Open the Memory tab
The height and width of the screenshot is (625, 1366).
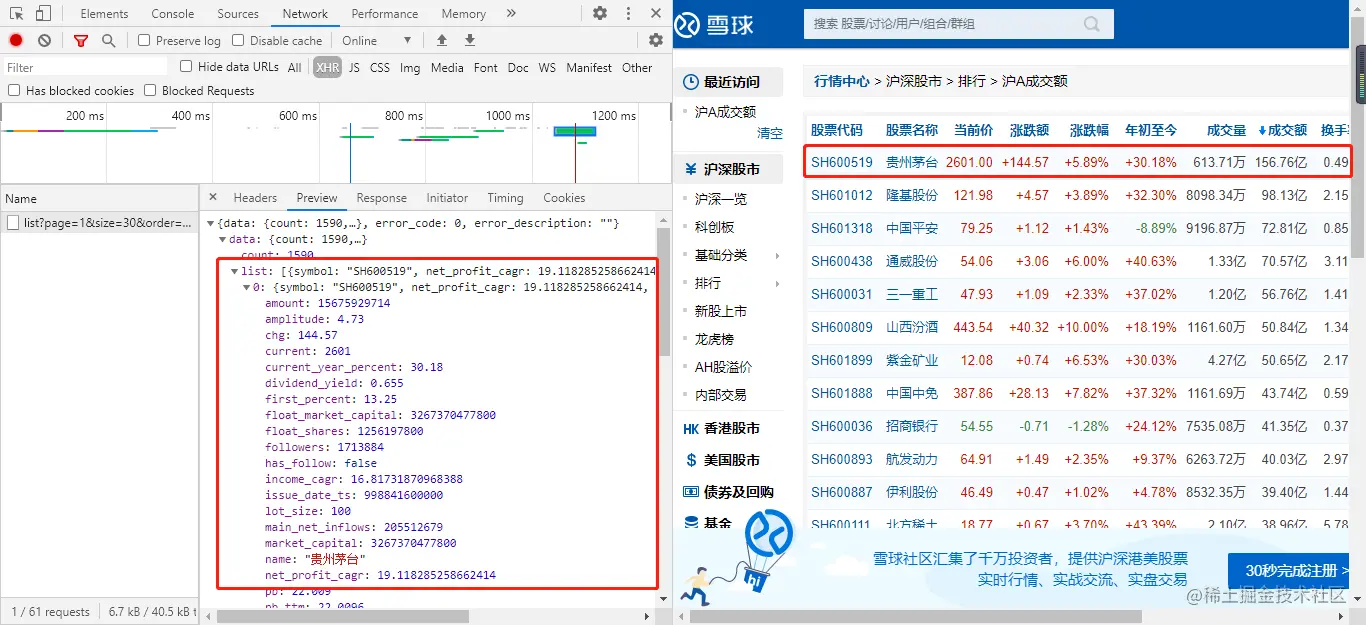coord(463,13)
